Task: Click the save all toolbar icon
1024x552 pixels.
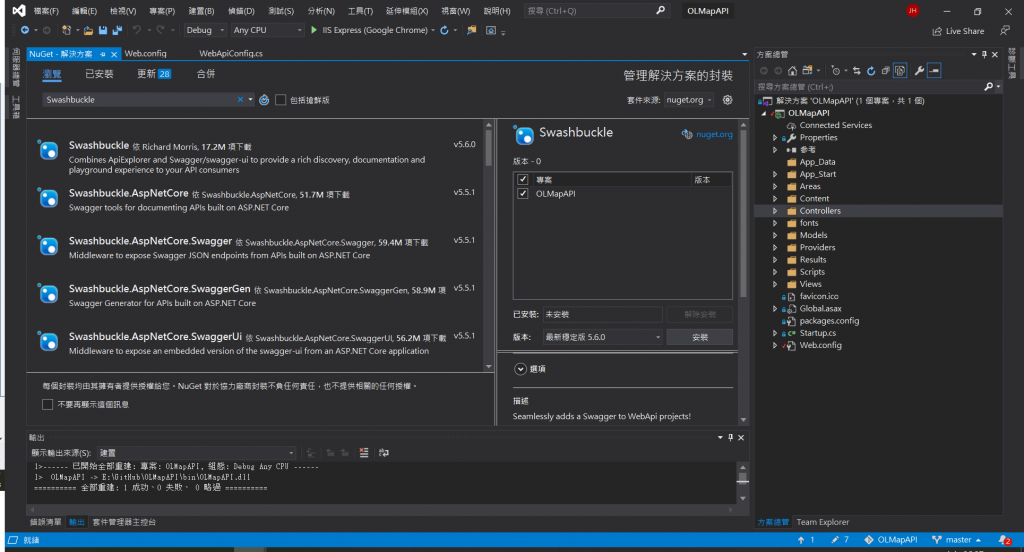Action: tap(118, 30)
